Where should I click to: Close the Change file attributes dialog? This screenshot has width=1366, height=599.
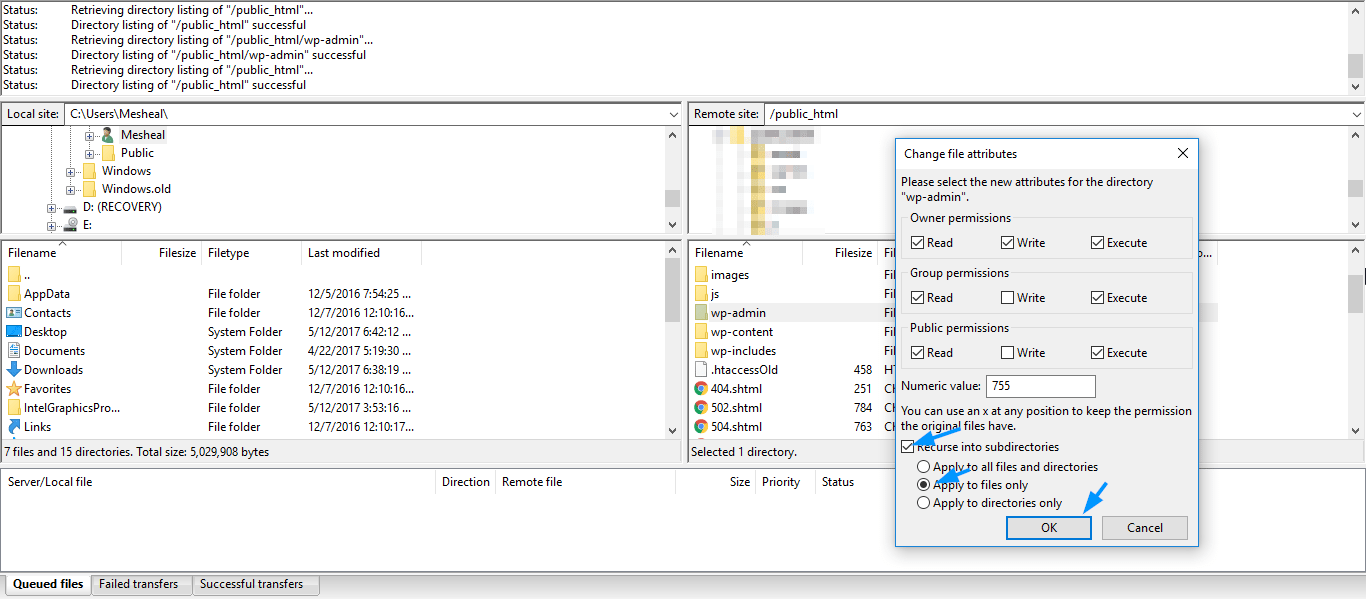point(1183,154)
